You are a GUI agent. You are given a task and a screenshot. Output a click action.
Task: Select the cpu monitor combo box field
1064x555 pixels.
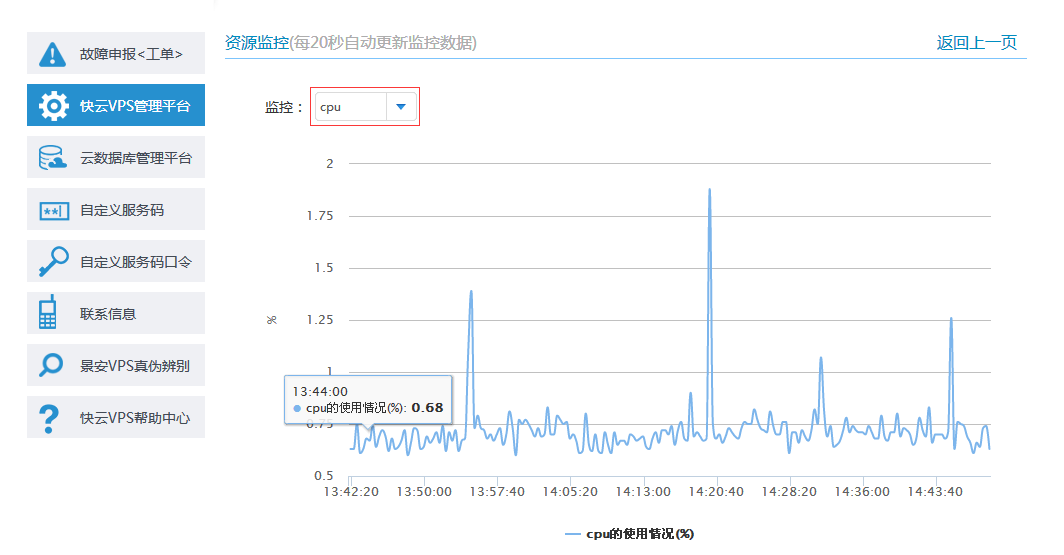pos(350,107)
